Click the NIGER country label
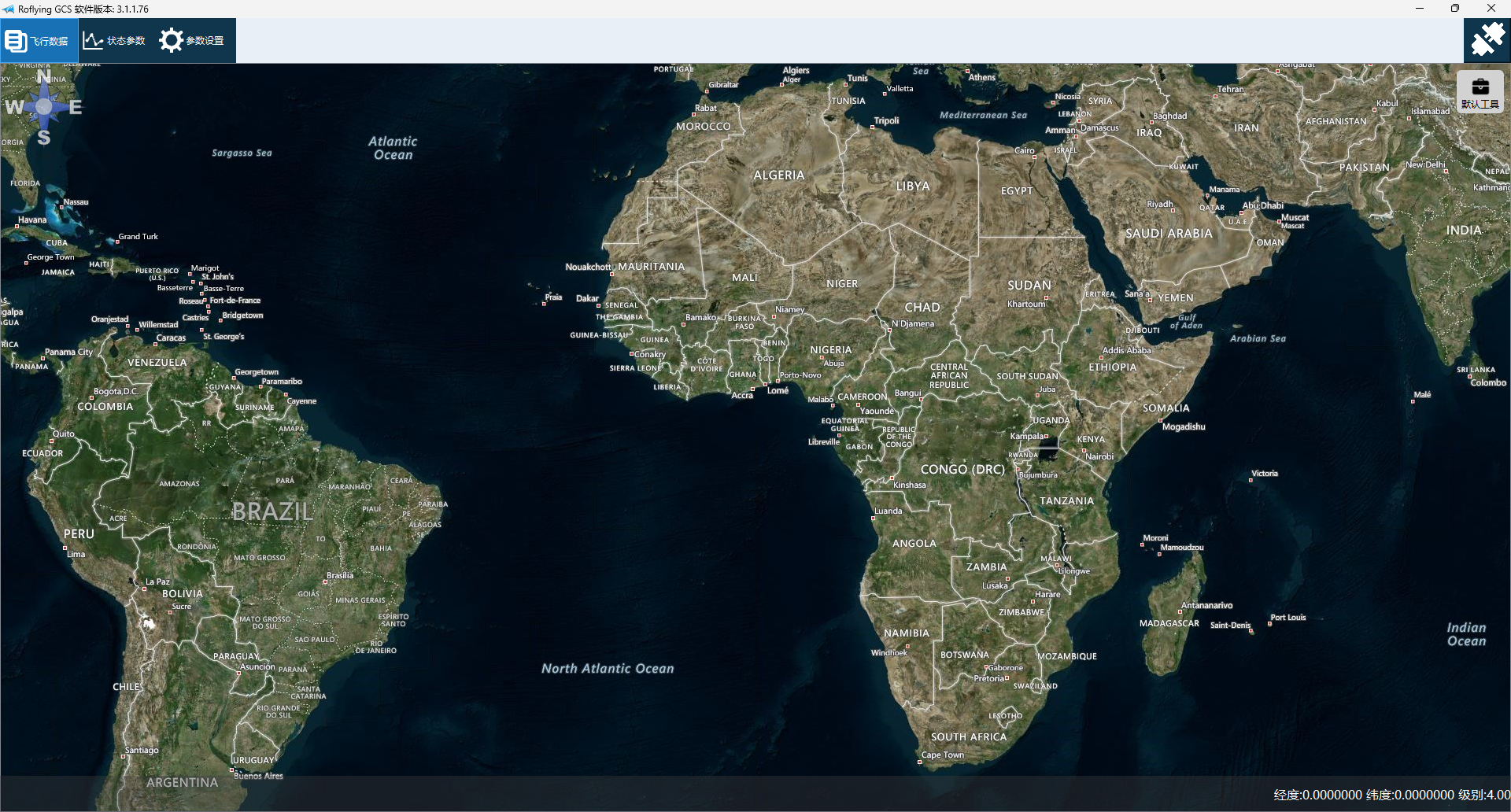Screen dimensions: 1511x812 (842, 284)
